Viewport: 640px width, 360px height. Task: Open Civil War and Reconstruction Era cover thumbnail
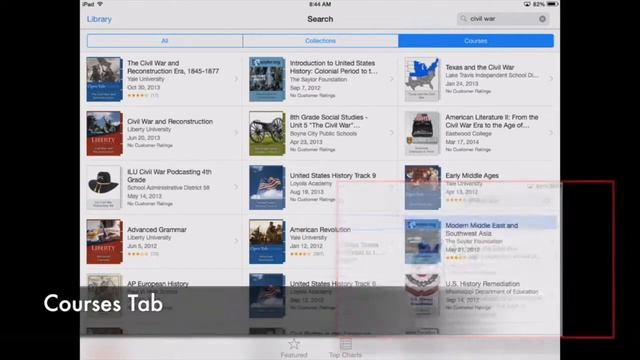[104, 79]
